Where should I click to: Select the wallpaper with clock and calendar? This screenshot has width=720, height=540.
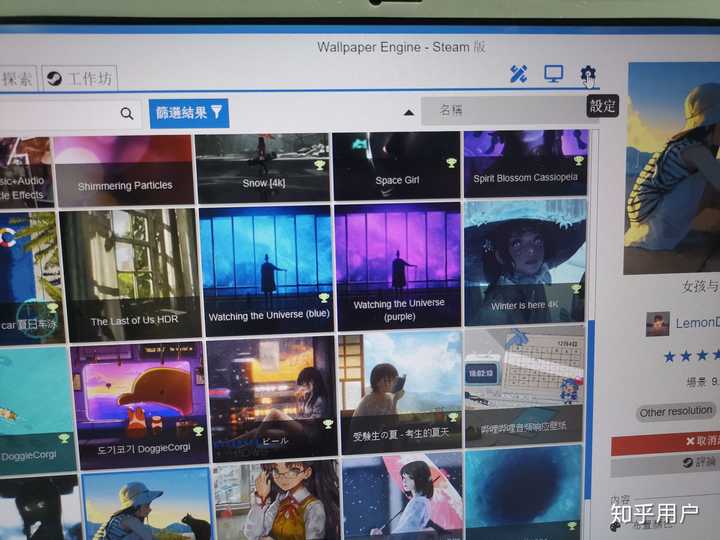524,387
